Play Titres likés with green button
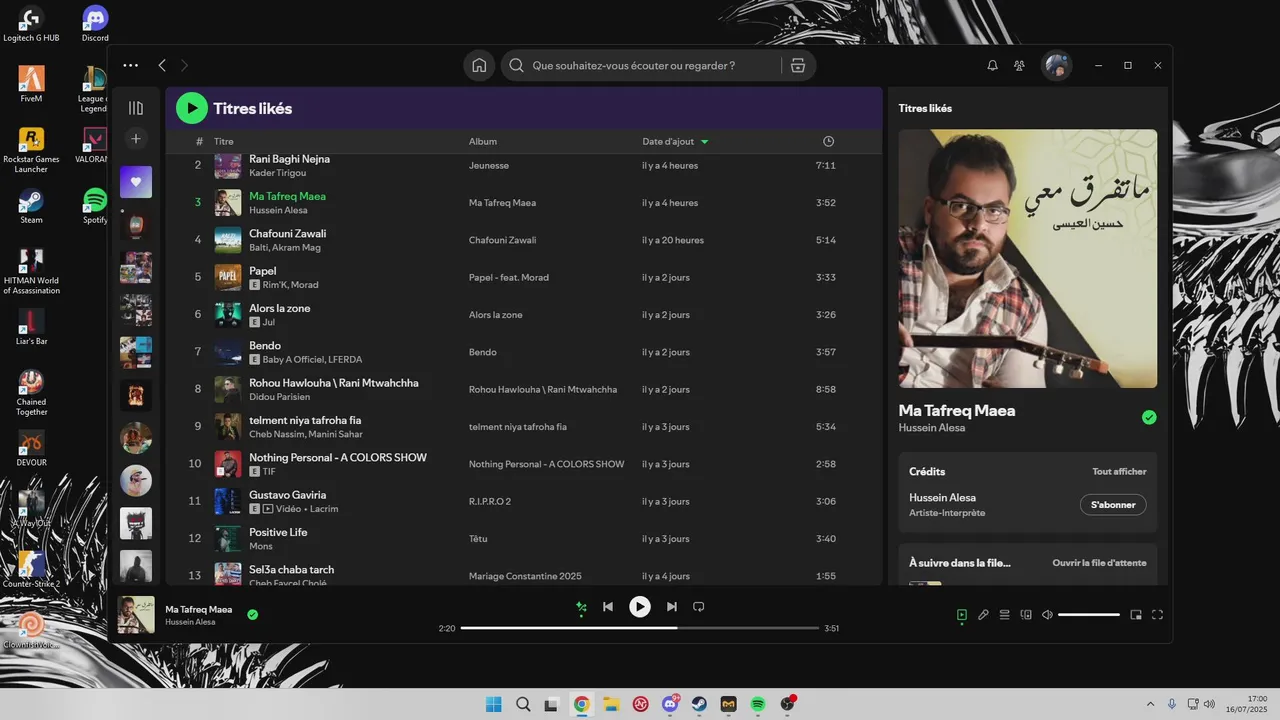The image size is (1280, 720). (x=192, y=108)
